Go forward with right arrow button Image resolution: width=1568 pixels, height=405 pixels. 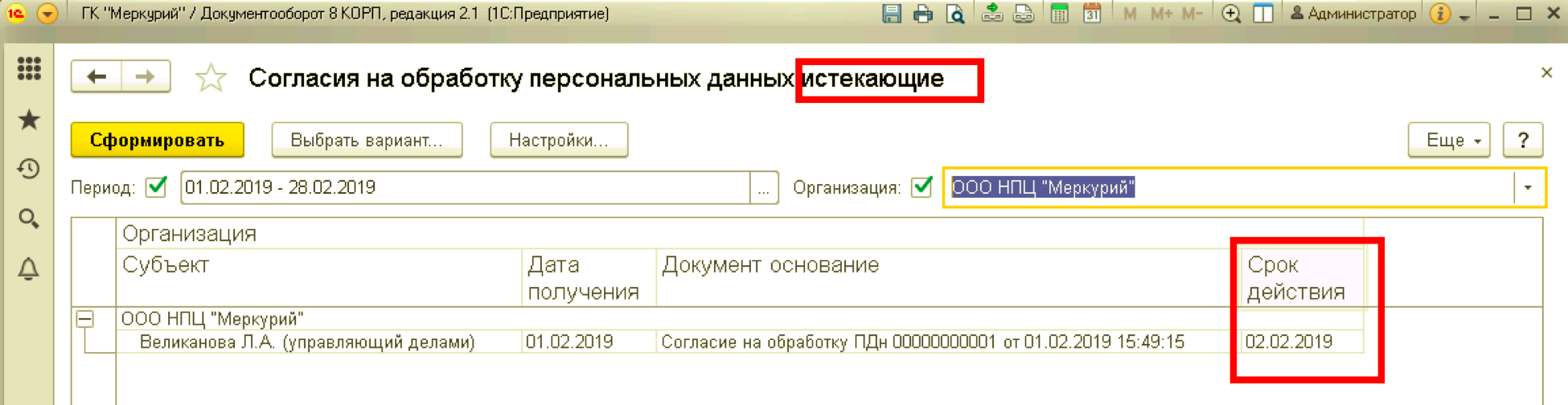click(146, 76)
